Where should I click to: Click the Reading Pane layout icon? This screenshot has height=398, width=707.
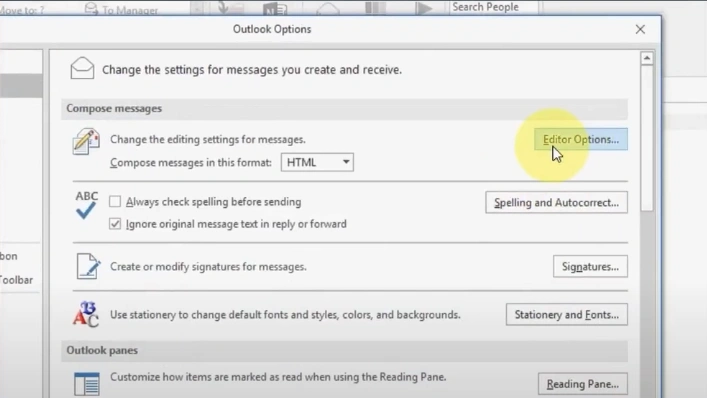pyautogui.click(x=87, y=384)
